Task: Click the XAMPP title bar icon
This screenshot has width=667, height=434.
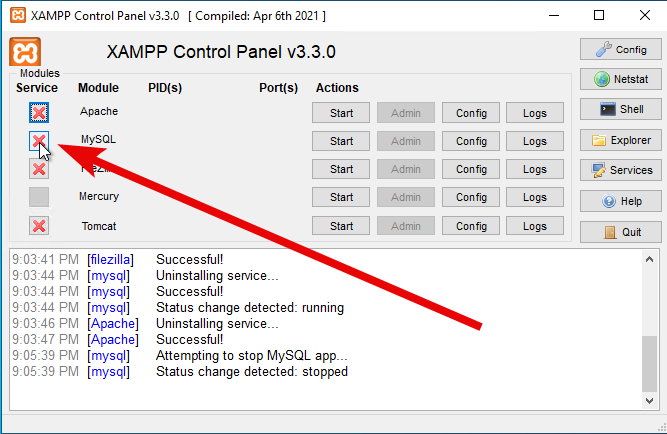Action: 17,15
